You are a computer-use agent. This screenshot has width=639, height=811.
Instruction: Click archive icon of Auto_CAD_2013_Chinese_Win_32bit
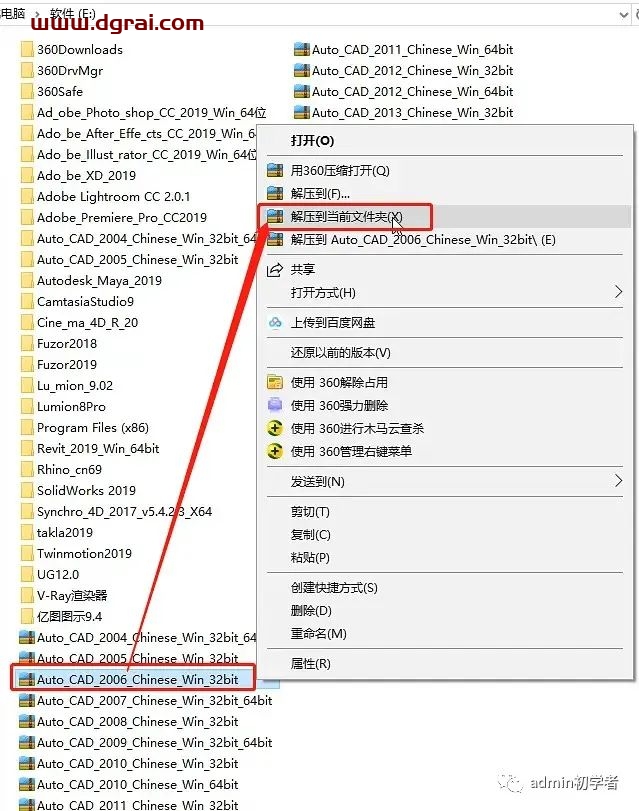[301, 112]
